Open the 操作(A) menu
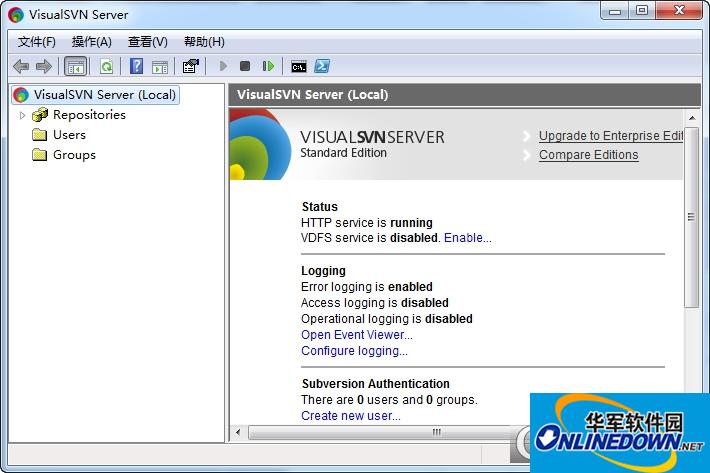 [x=92, y=41]
